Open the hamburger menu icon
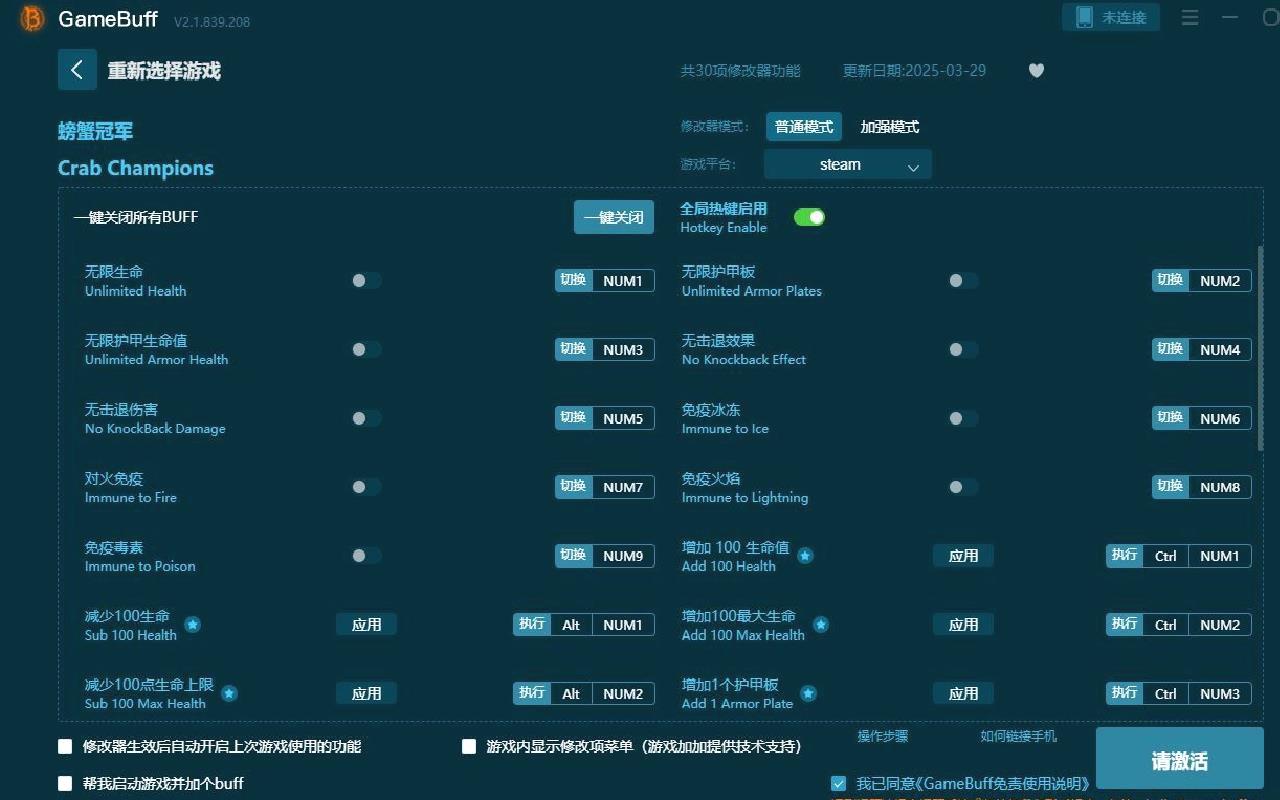This screenshot has width=1280, height=800. (x=1190, y=18)
